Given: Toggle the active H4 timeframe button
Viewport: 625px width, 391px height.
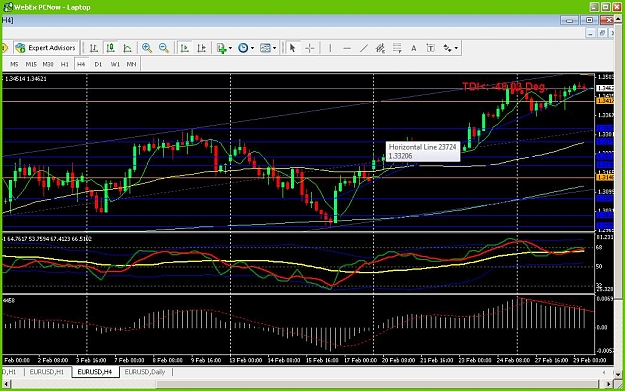Looking at the screenshot, I should click(81, 64).
